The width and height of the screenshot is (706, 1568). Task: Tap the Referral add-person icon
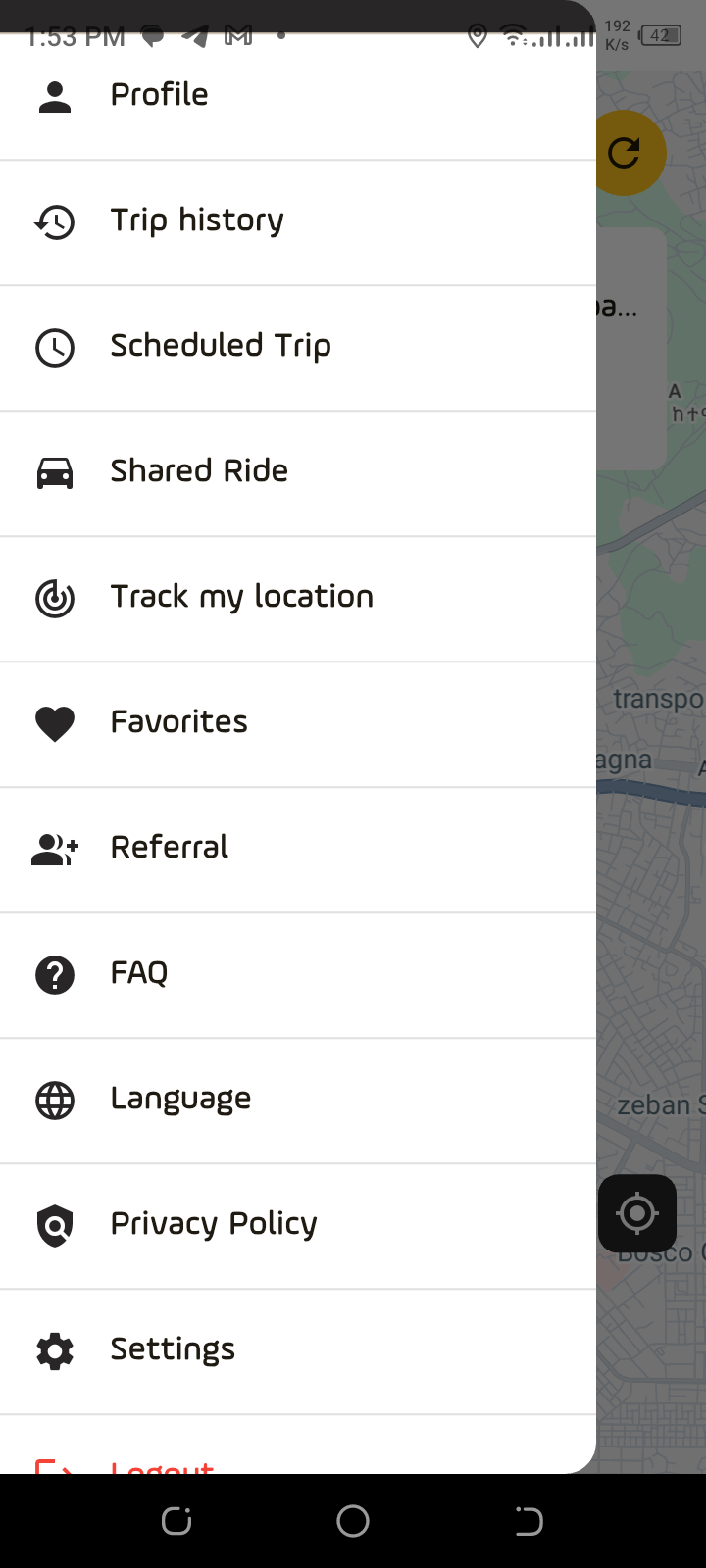point(55,849)
